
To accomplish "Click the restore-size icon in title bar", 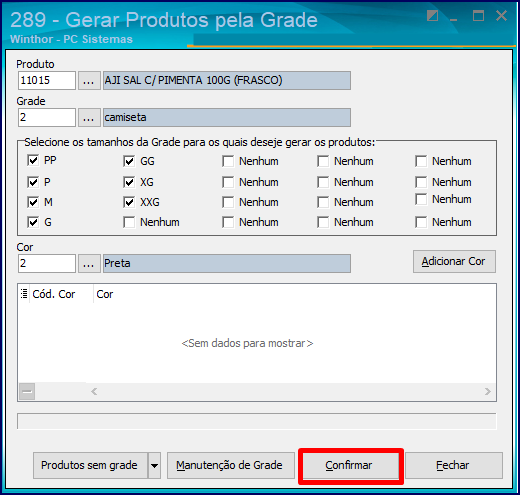I will coord(432,16).
